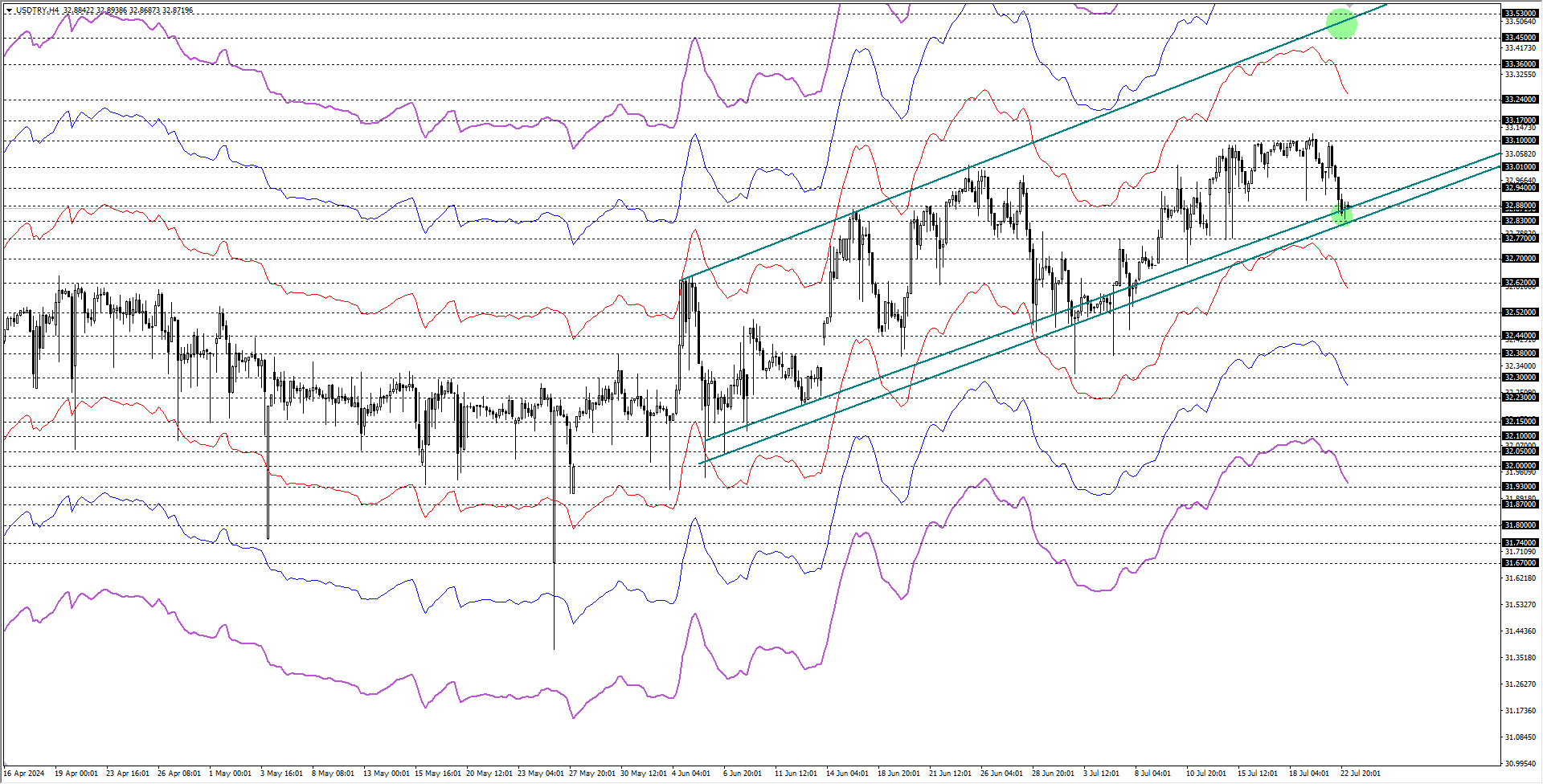Image resolution: width=1543 pixels, height=784 pixels.
Task: Click the 32.30000 price level label
Action: (1520, 378)
